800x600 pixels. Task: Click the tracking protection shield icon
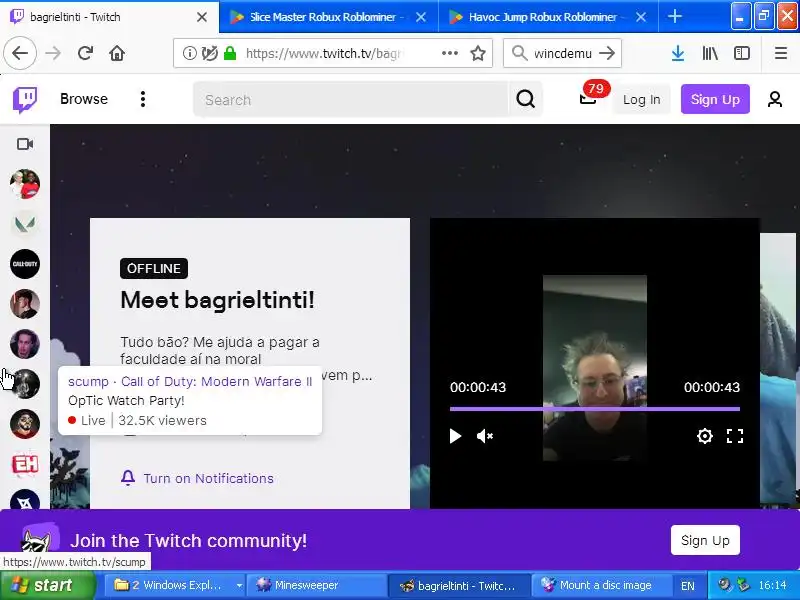[x=210, y=53]
